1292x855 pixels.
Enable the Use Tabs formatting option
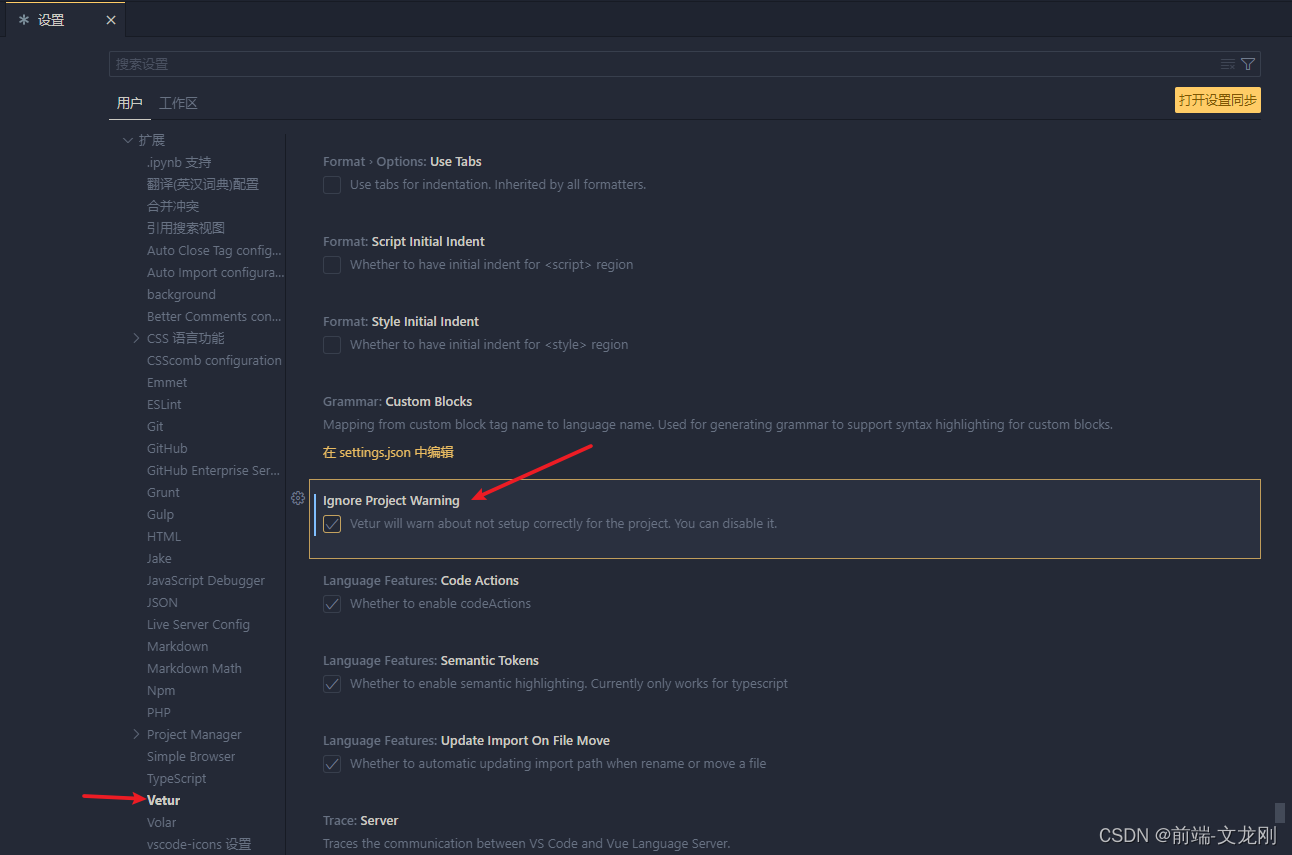[x=331, y=184]
